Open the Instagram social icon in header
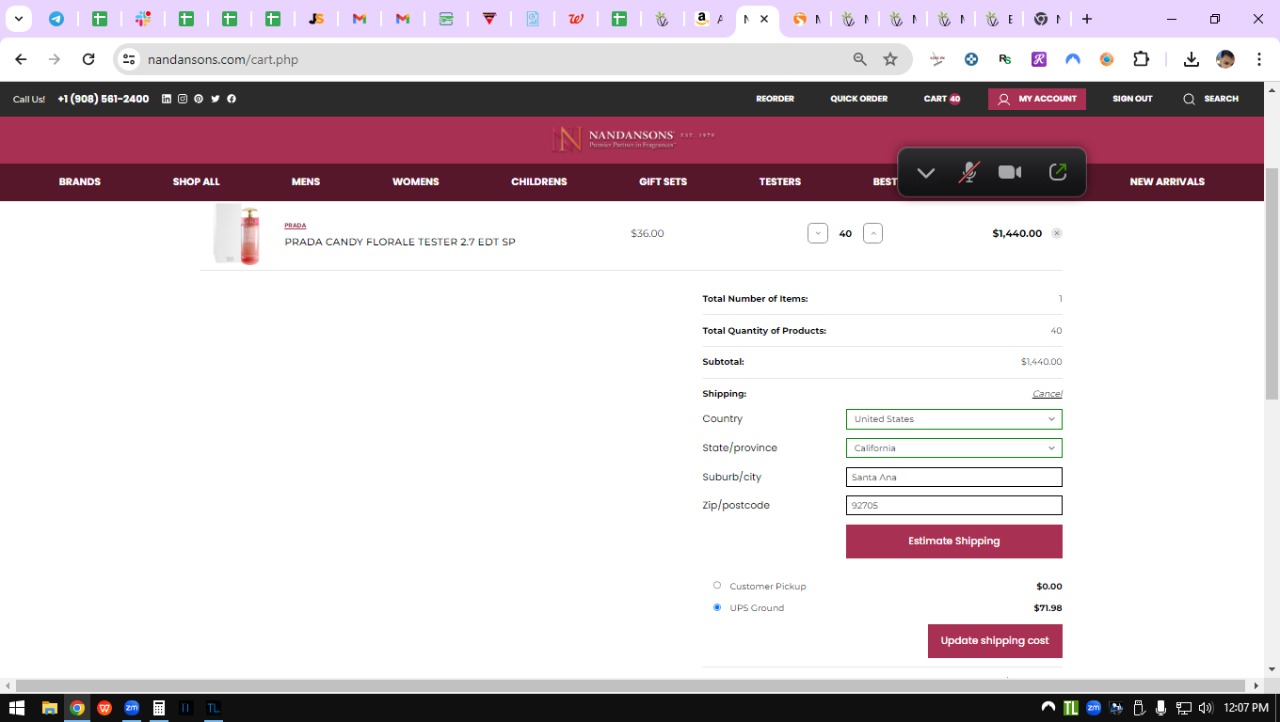1280x722 pixels. point(182,99)
